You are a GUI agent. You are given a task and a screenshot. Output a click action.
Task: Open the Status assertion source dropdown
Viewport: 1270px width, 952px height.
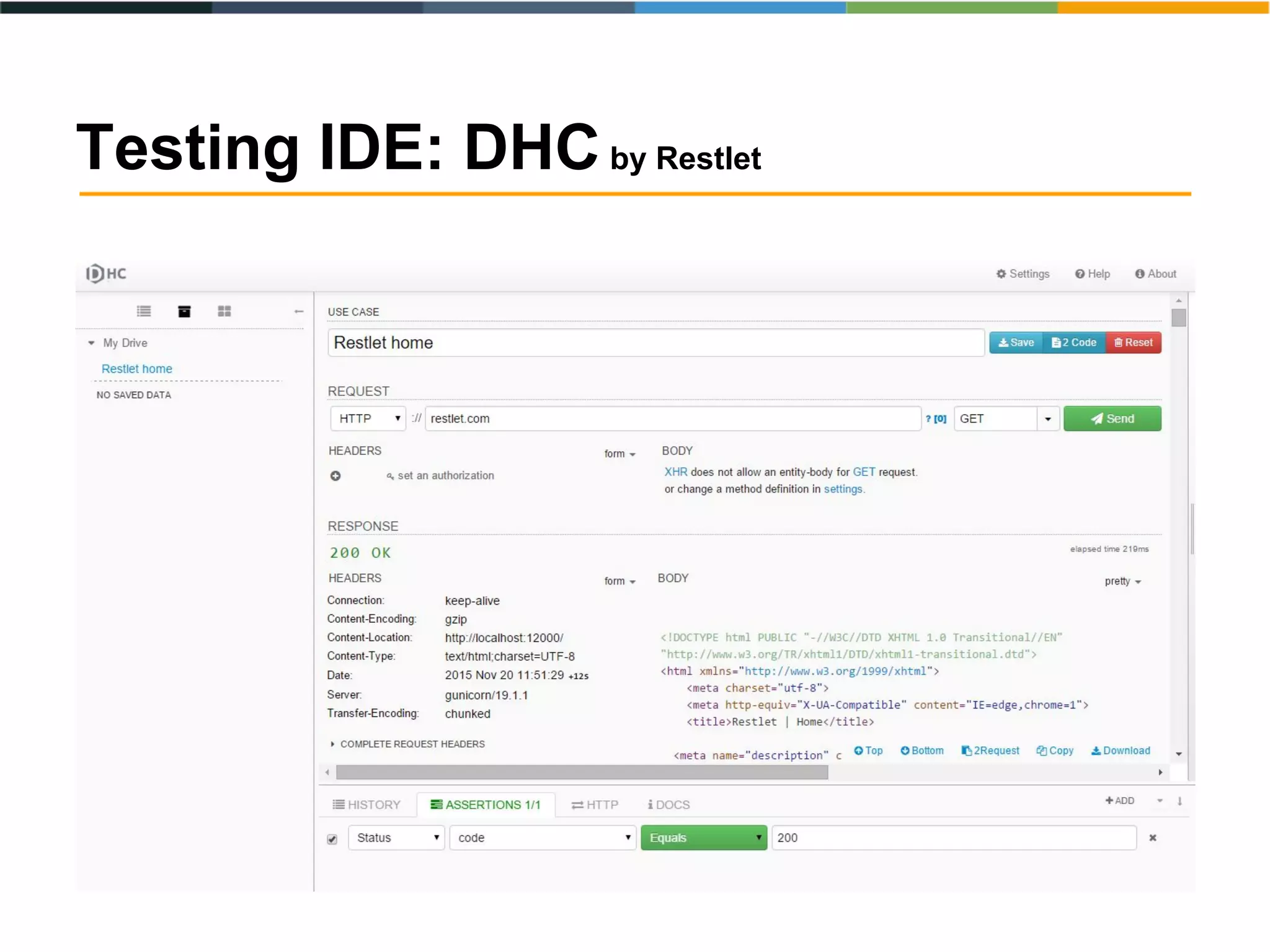(396, 838)
